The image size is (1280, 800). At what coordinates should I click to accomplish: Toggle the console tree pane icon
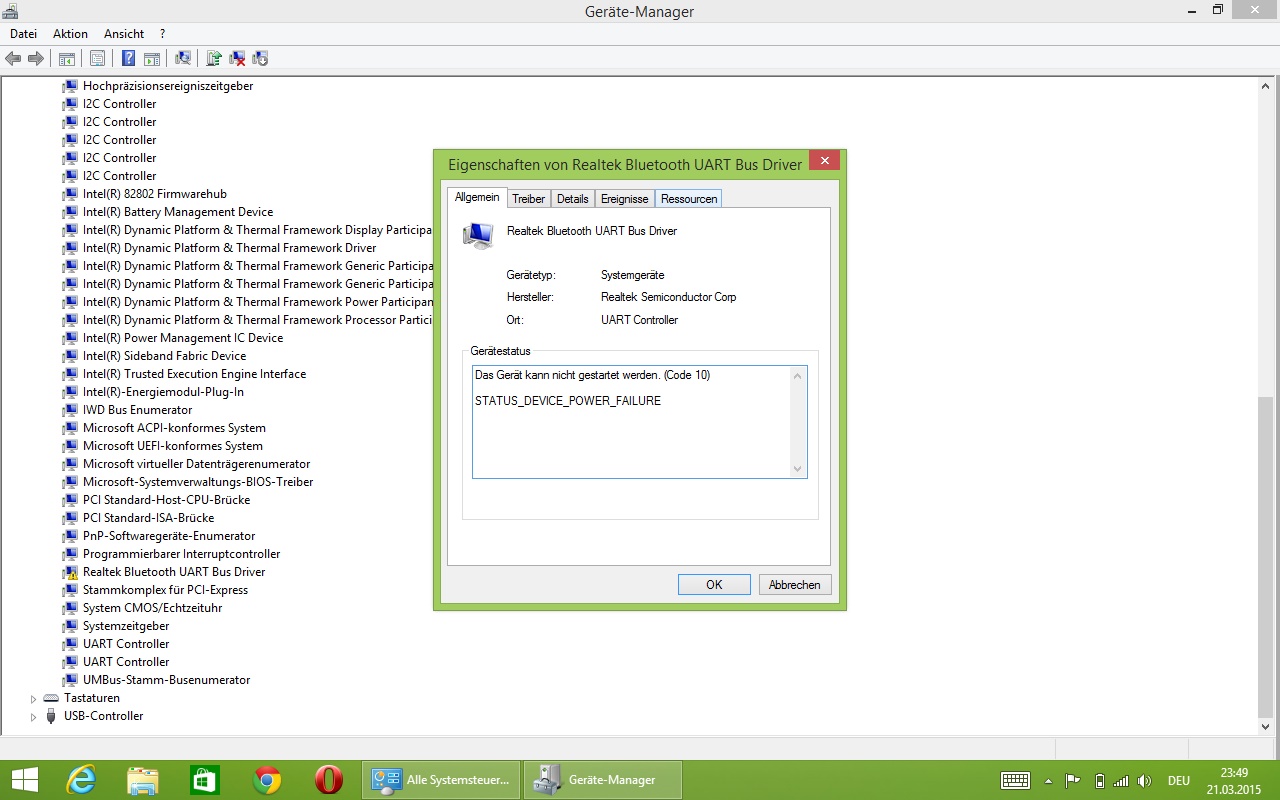coord(67,58)
